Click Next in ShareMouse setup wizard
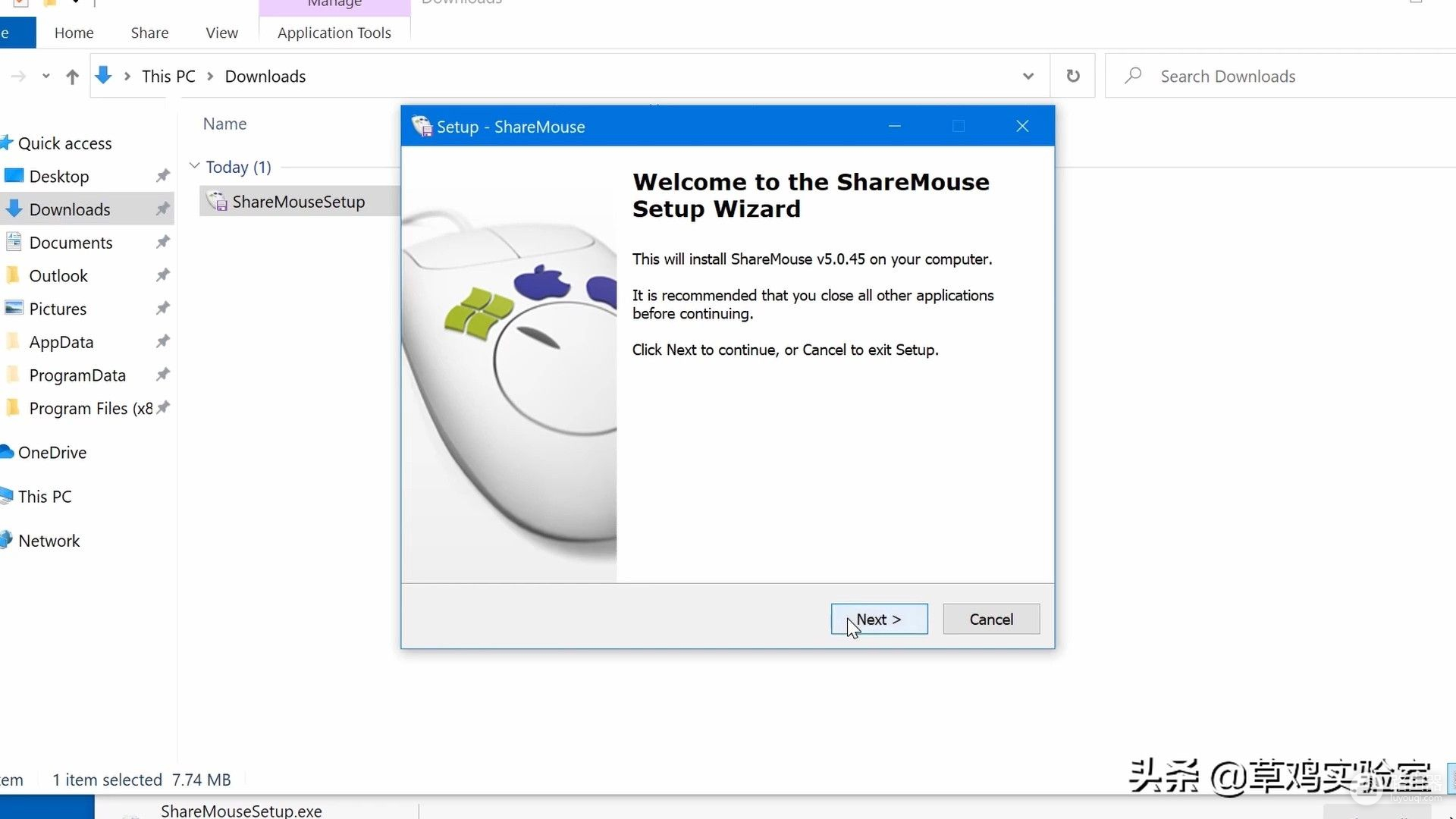Viewport: 1456px width, 819px height. pyautogui.click(x=879, y=619)
